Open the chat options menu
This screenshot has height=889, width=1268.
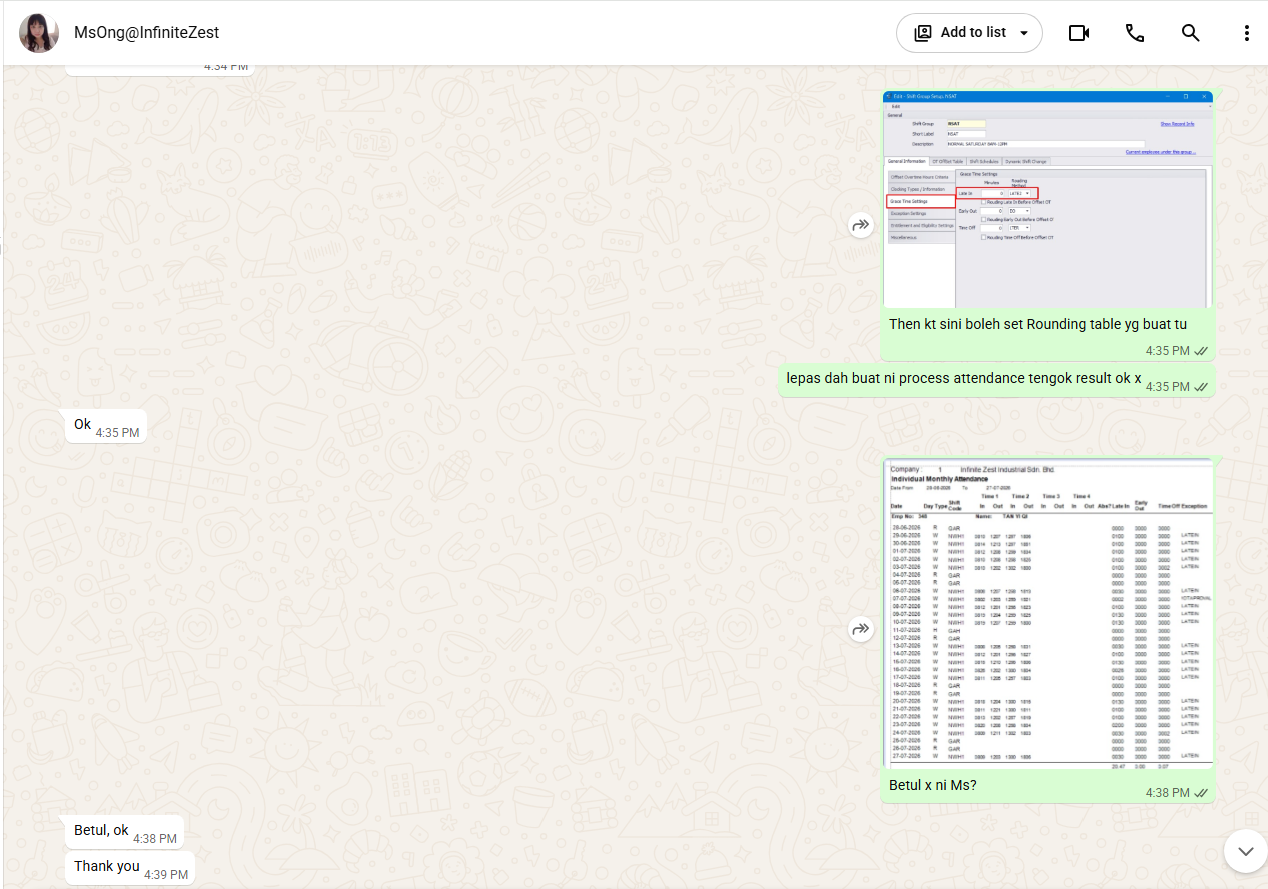tap(1246, 33)
